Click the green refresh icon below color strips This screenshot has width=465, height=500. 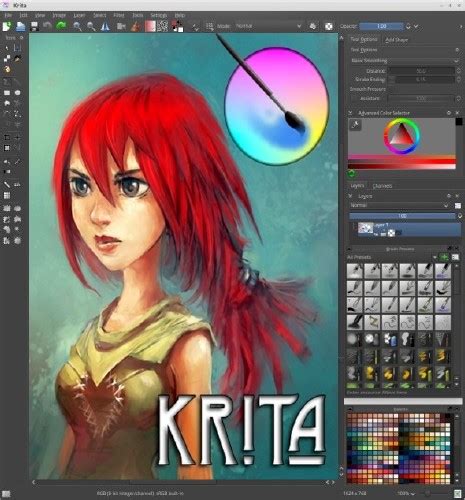[352, 173]
